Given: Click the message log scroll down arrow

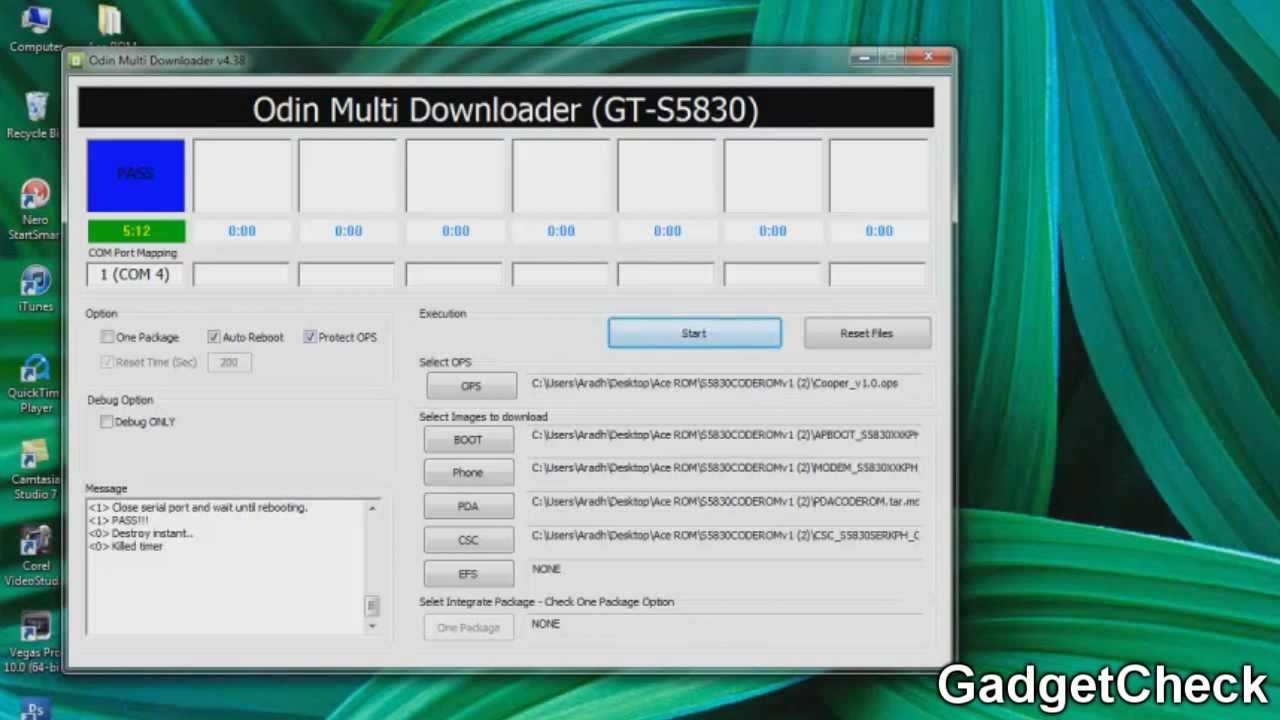Looking at the screenshot, I should tap(372, 626).
